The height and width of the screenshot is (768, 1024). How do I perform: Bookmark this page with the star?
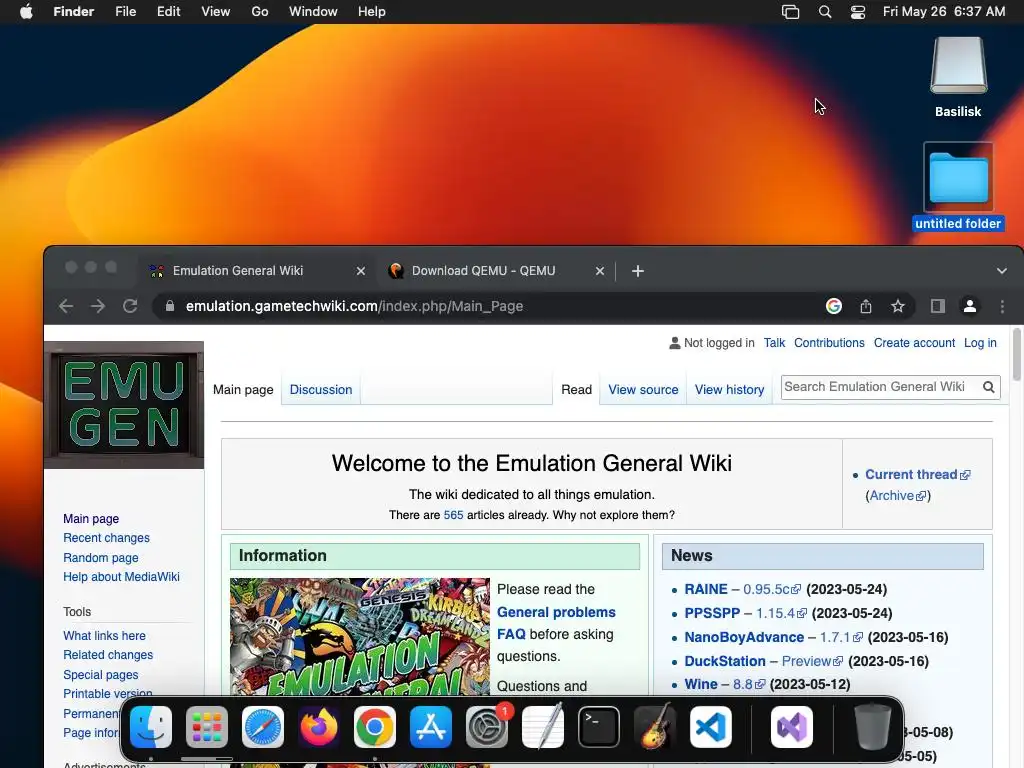point(898,306)
